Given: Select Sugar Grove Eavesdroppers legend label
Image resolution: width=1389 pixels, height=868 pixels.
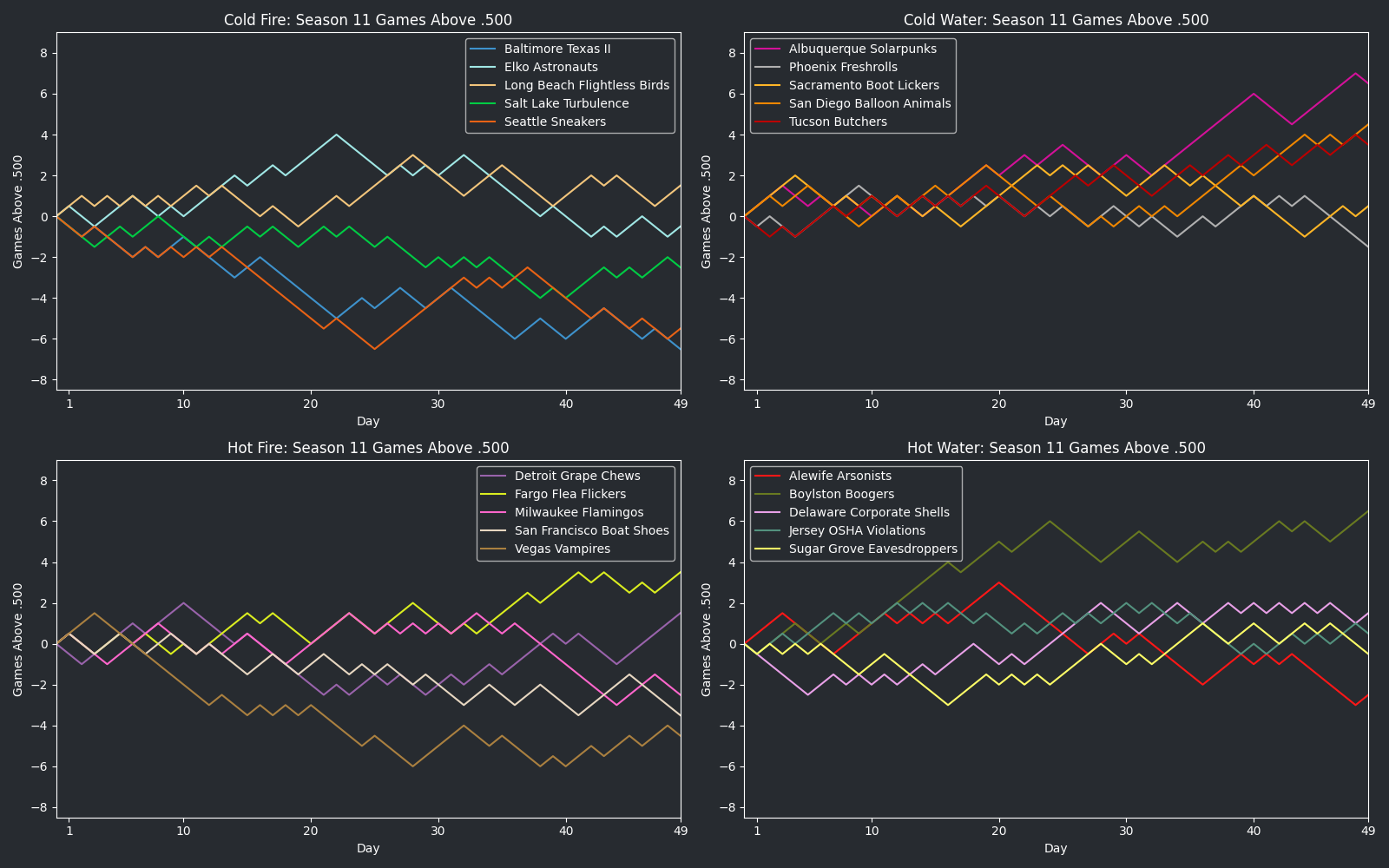Looking at the screenshot, I should click(x=872, y=549).
